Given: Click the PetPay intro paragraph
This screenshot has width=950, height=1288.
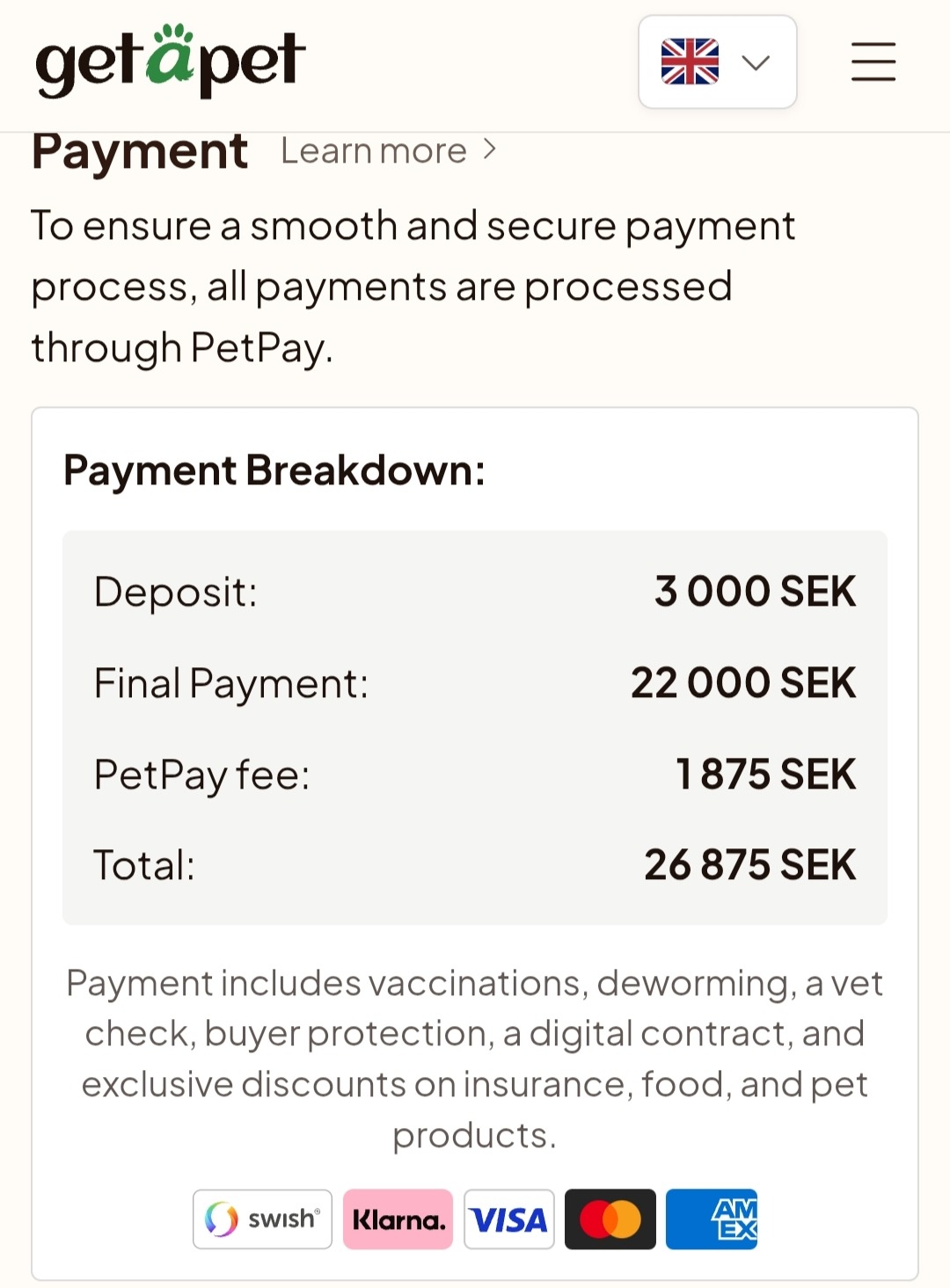Looking at the screenshot, I should [413, 287].
